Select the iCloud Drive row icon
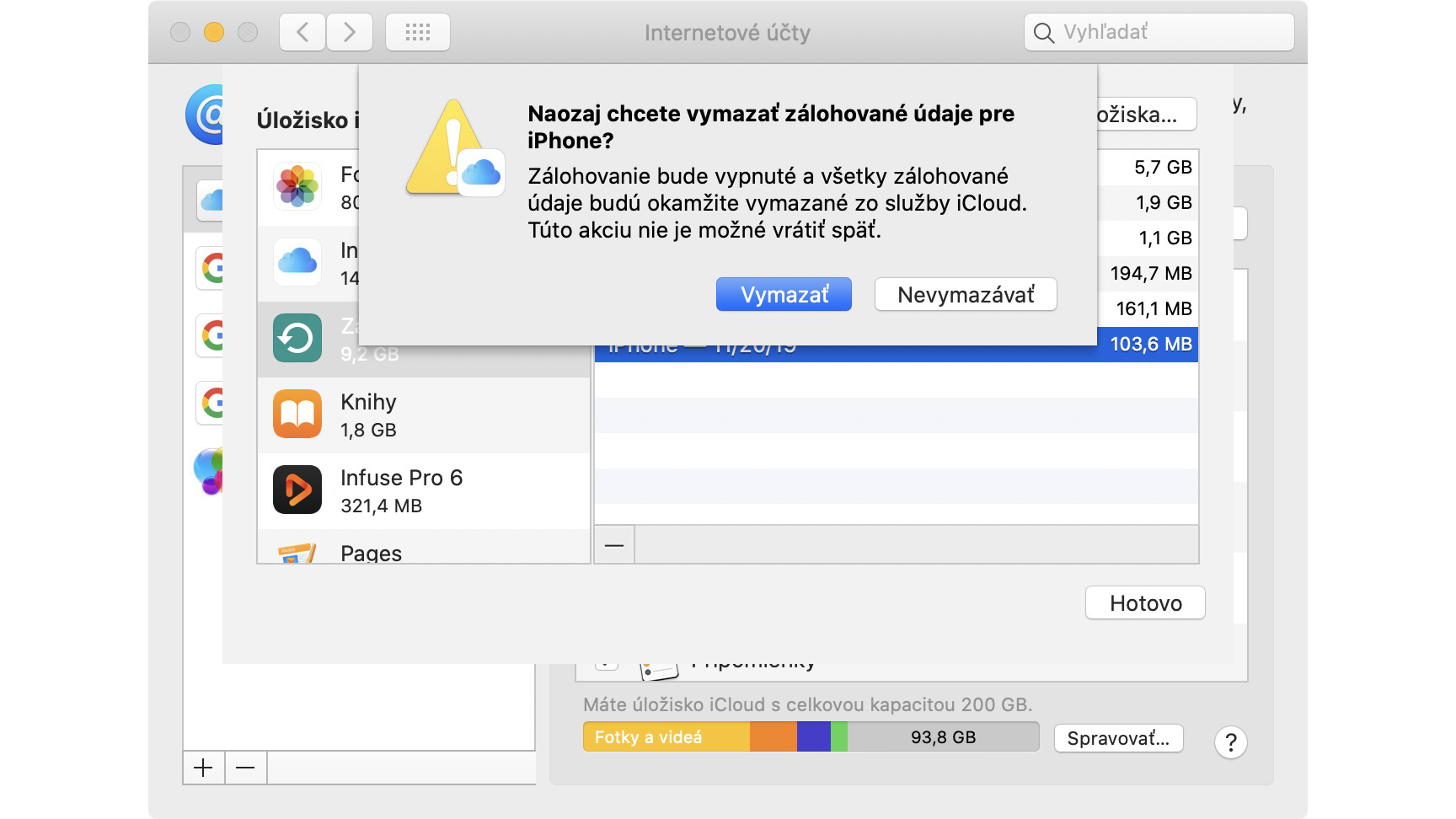 [297, 262]
